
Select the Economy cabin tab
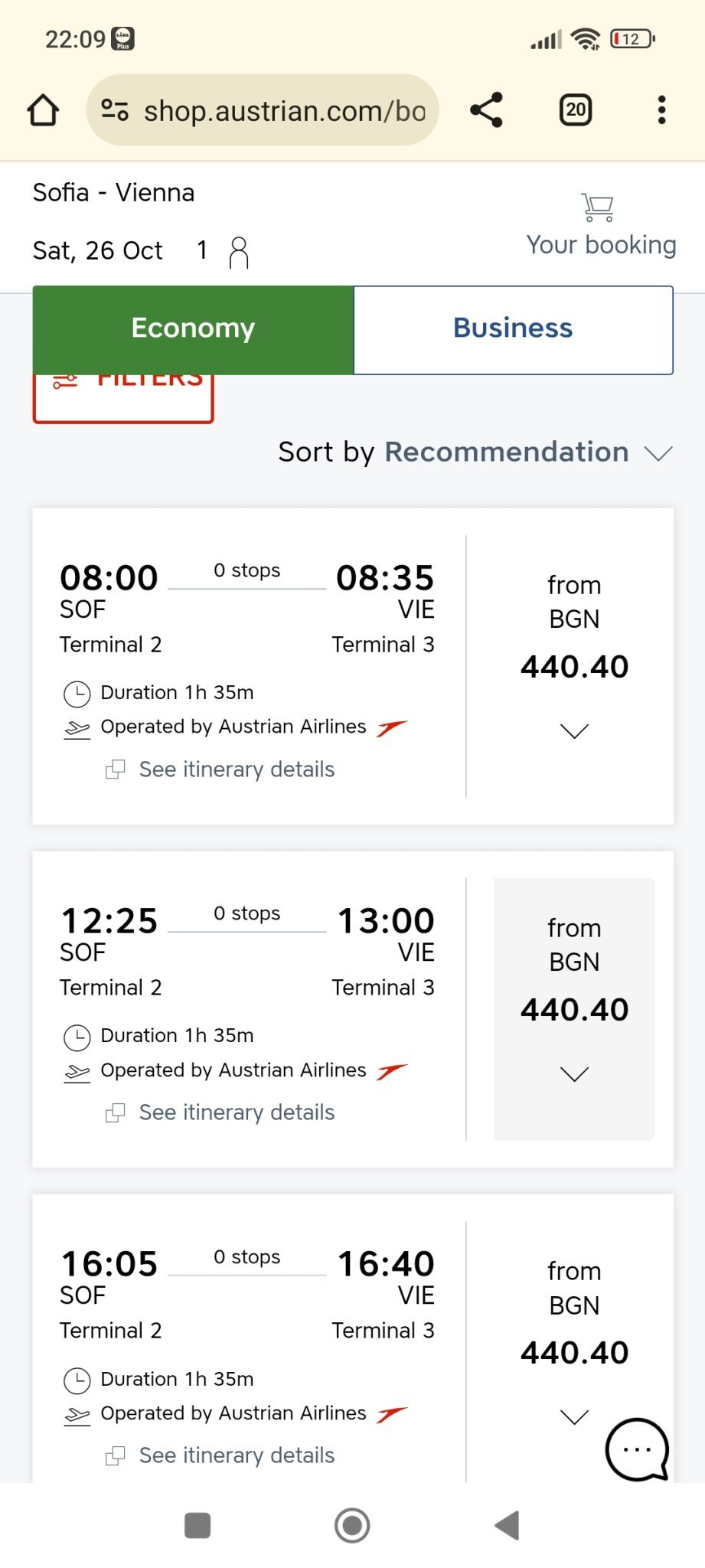[x=193, y=328]
